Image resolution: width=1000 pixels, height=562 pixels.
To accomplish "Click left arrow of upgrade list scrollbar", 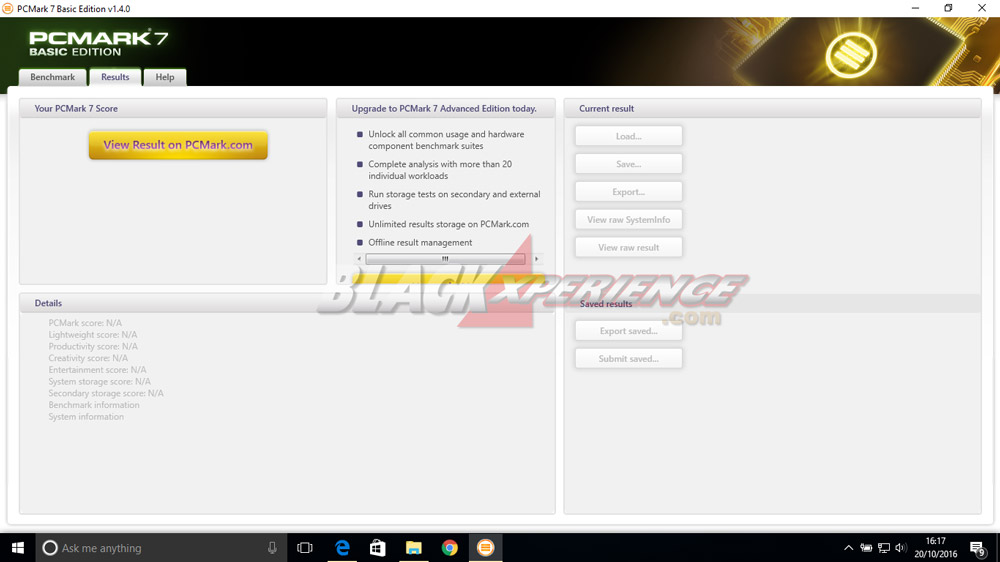I will [x=359, y=259].
